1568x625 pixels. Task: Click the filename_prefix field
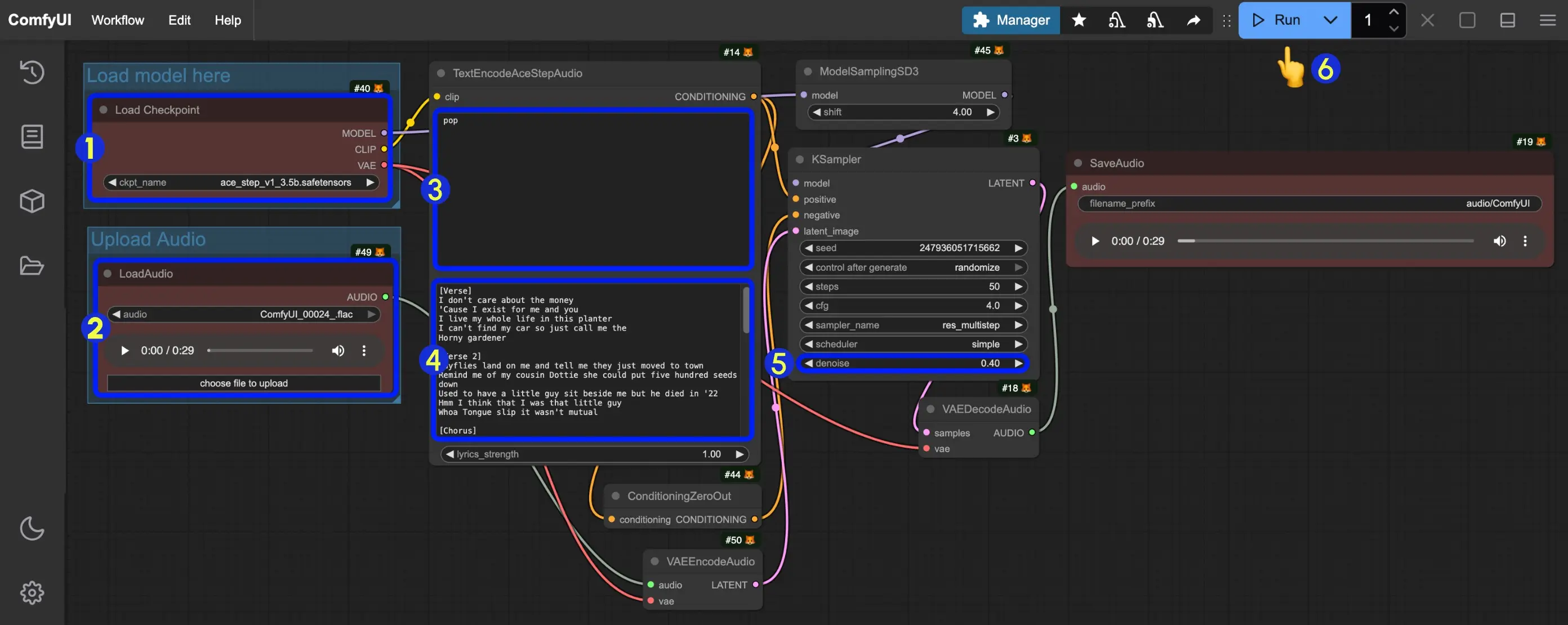pyautogui.click(x=1309, y=203)
